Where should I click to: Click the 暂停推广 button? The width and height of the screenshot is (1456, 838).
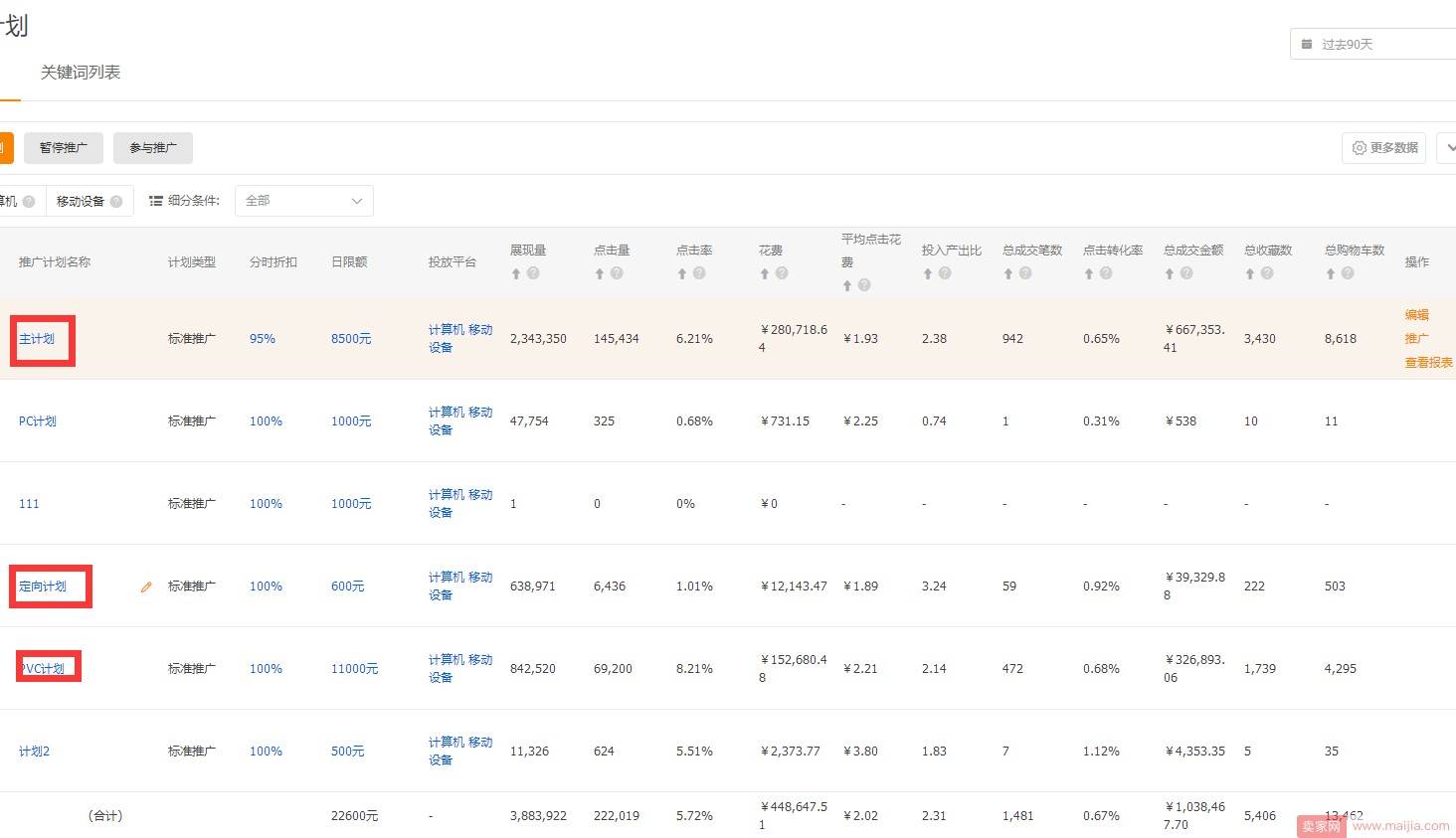(x=64, y=148)
